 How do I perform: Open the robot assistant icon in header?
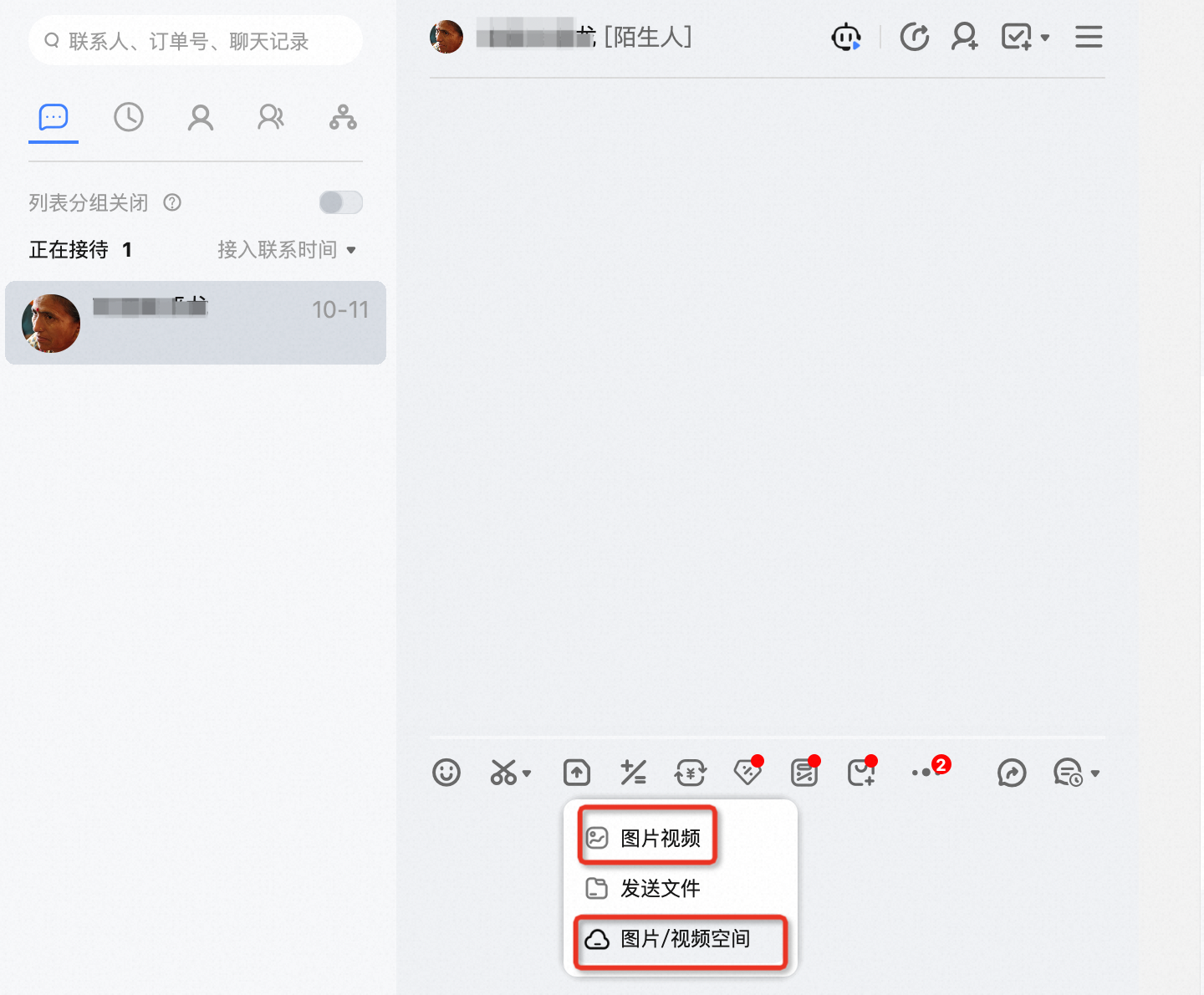(846, 37)
